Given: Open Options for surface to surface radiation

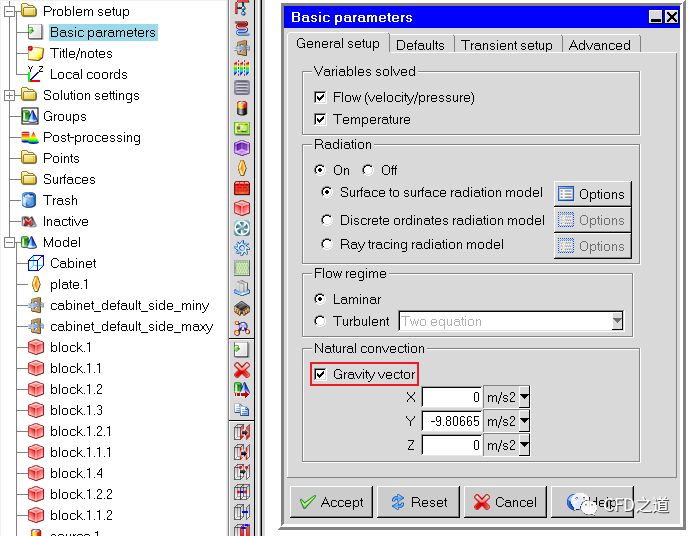Looking at the screenshot, I should [592, 194].
